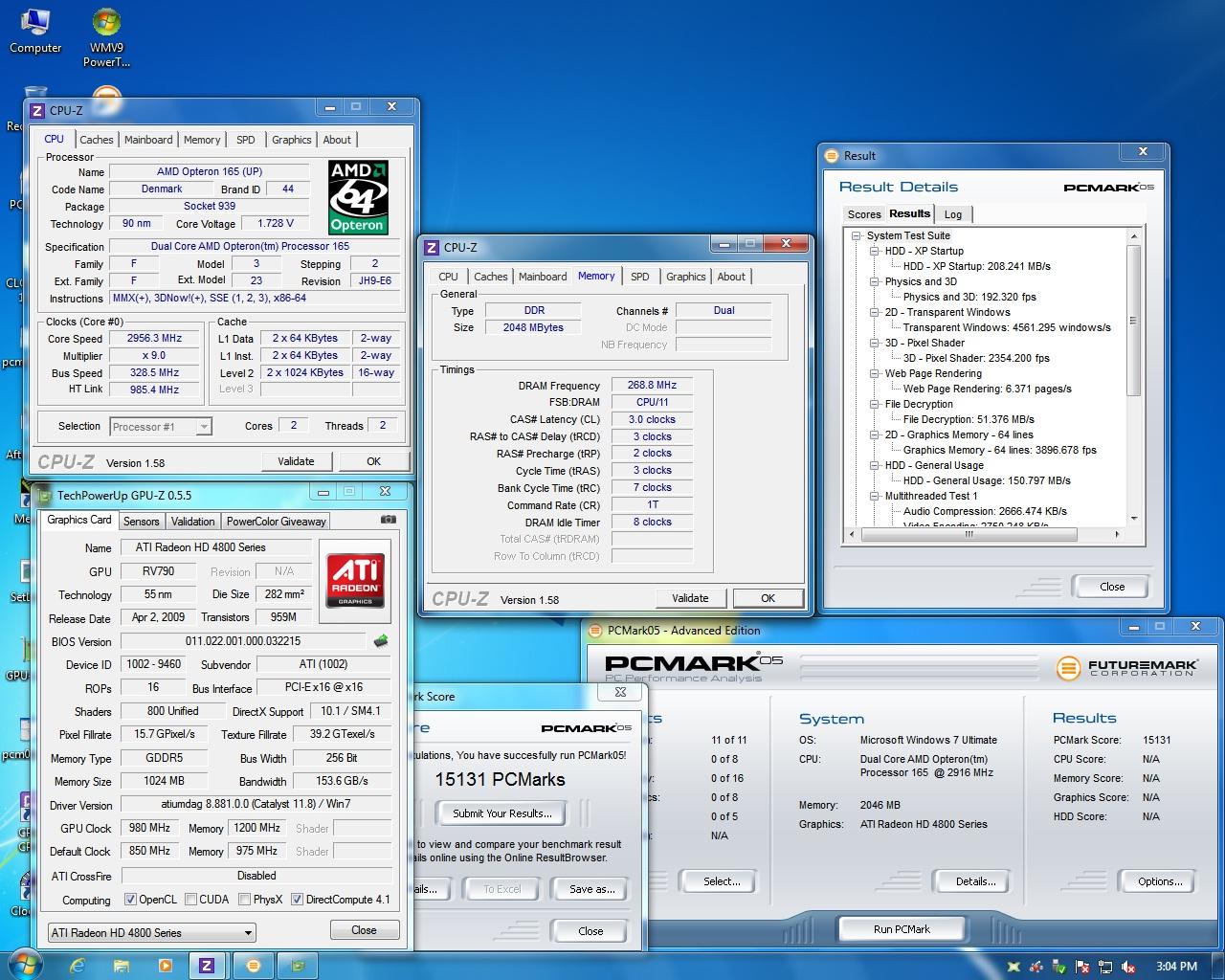
Task: Toggle the CUDA checkbox in GPU-Z
Action: point(190,900)
